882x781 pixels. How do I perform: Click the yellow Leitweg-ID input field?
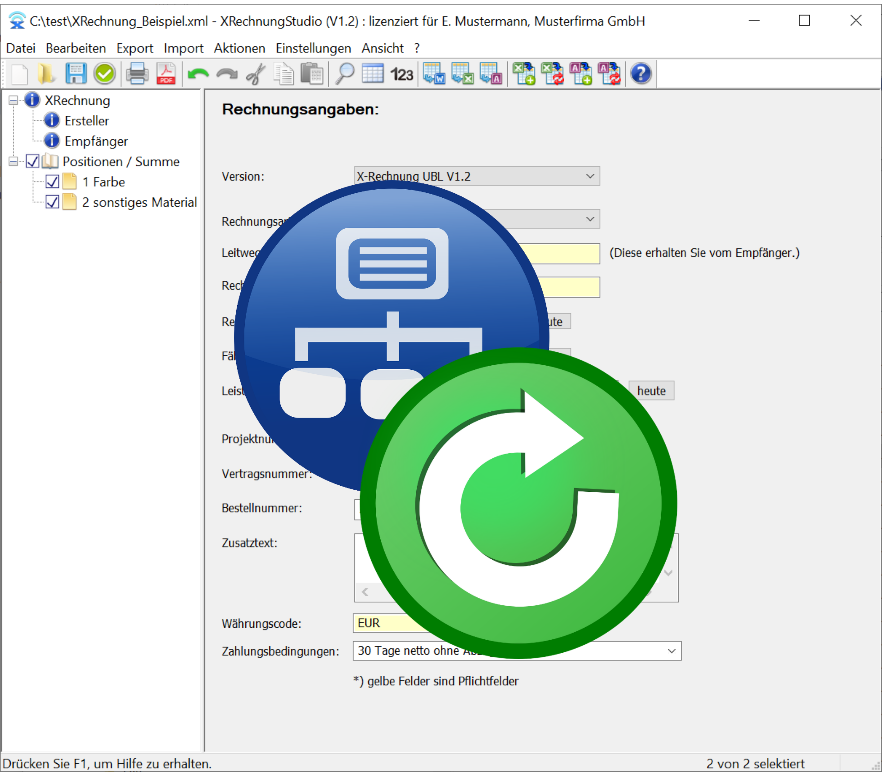pyautogui.click(x=562, y=253)
